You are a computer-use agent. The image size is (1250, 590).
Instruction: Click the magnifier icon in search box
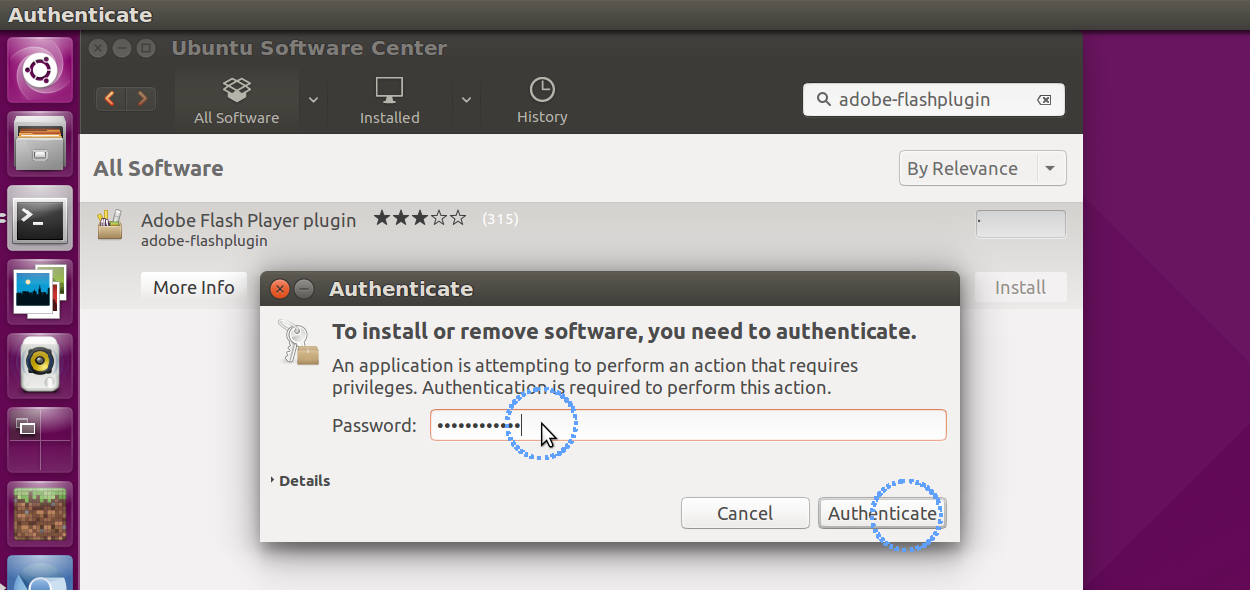pyautogui.click(x=824, y=99)
